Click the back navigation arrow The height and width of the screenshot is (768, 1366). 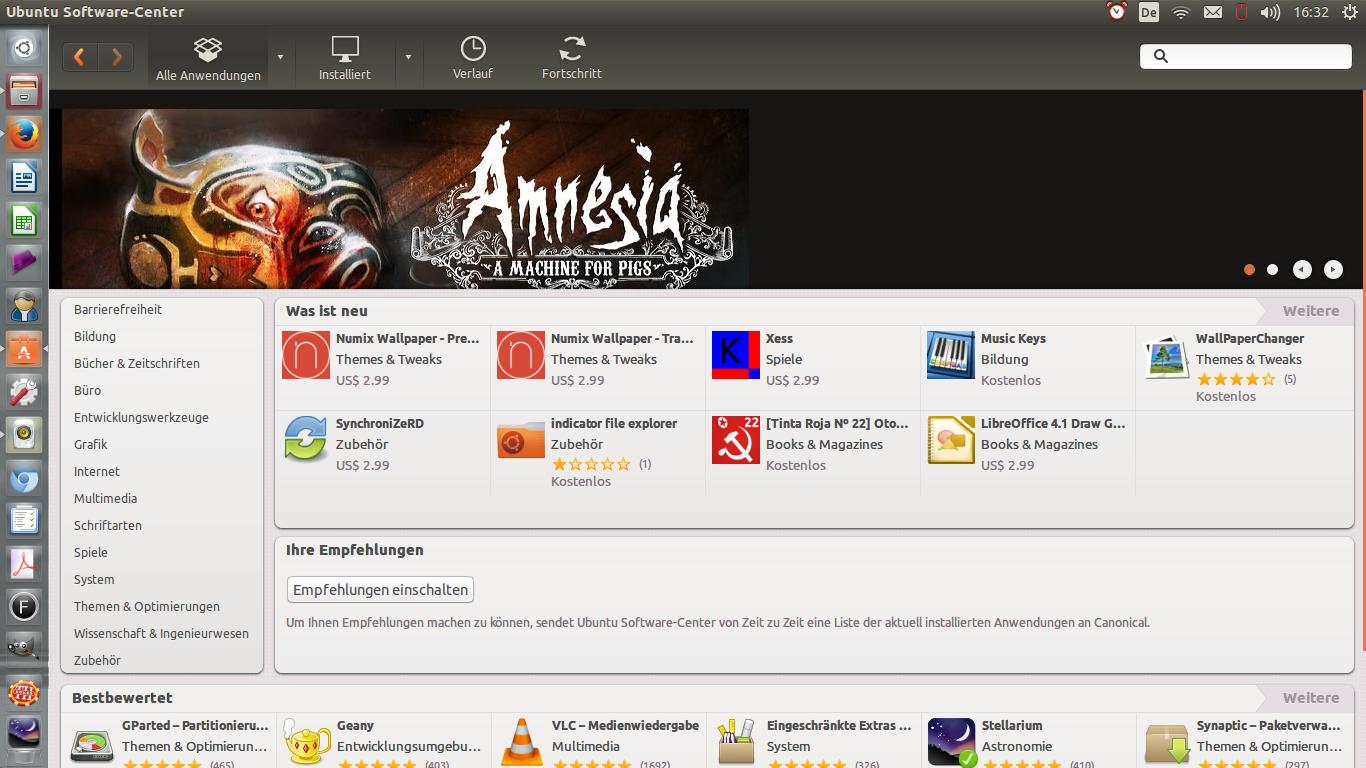[x=80, y=57]
